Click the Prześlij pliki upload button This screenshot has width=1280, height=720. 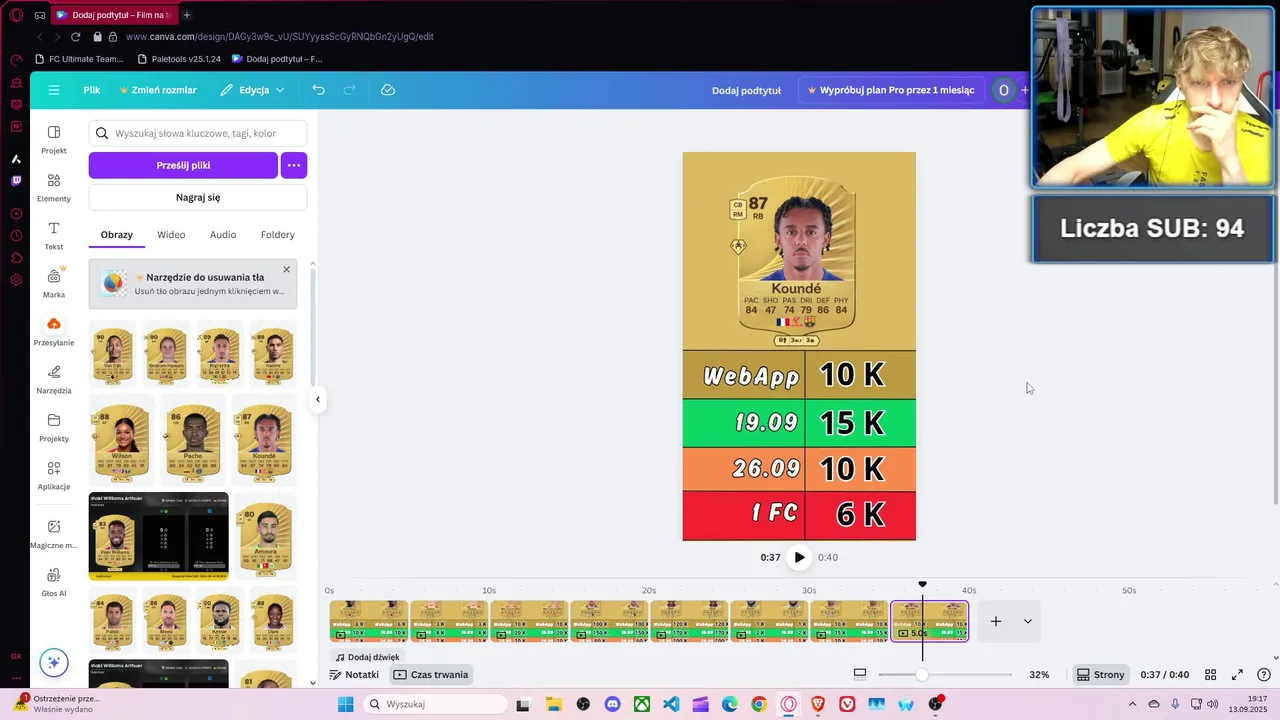(183, 165)
